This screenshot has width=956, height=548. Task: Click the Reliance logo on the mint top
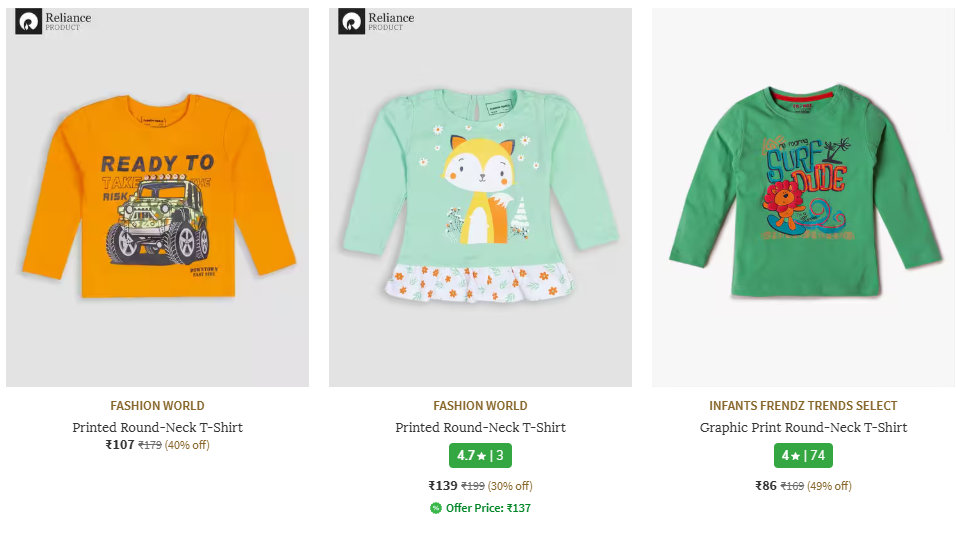coord(375,21)
